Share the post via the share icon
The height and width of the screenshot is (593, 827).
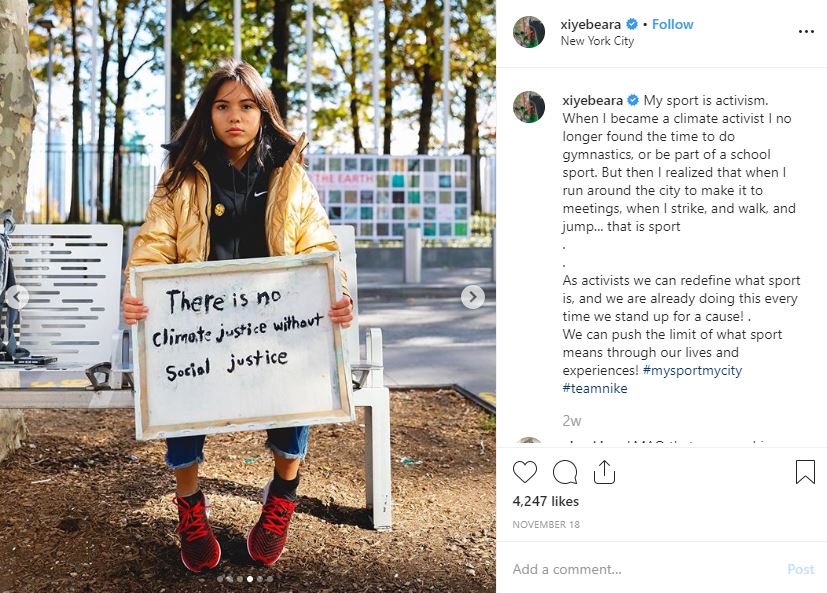tap(604, 472)
